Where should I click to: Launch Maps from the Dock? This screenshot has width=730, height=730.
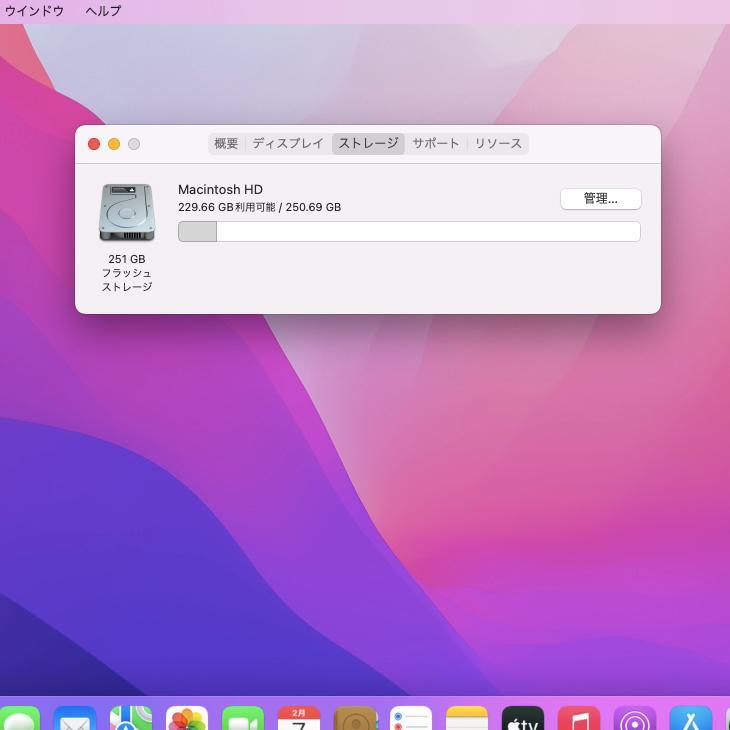tap(131, 718)
